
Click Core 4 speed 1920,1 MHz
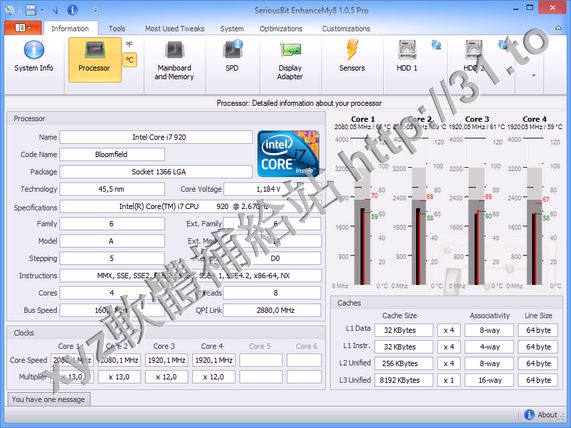tap(214, 360)
